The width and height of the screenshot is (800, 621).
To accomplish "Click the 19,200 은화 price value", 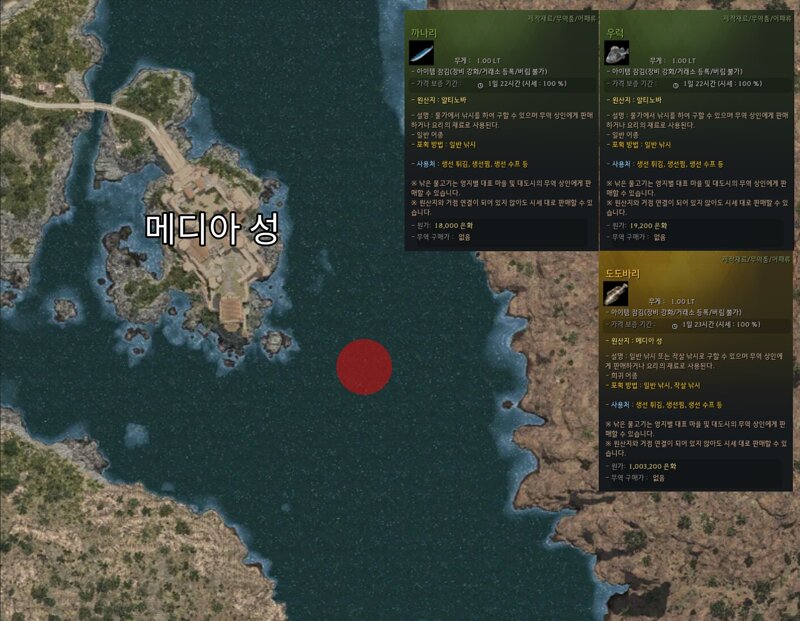I will (648, 225).
